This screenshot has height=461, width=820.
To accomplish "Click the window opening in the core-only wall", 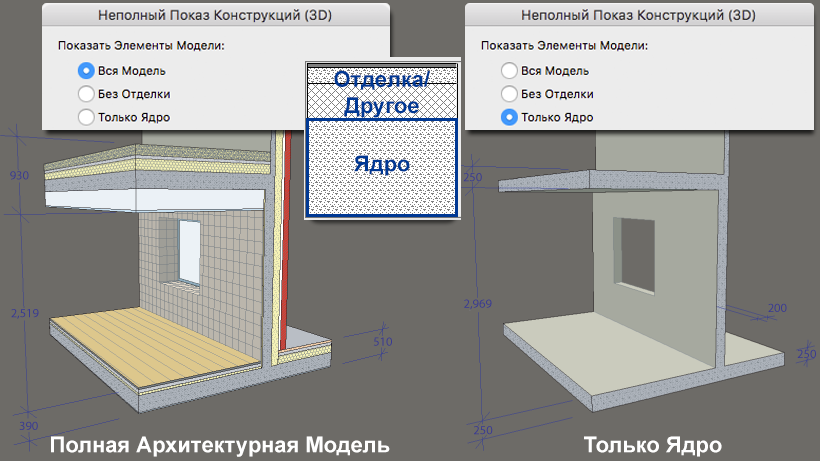I will tap(634, 255).
